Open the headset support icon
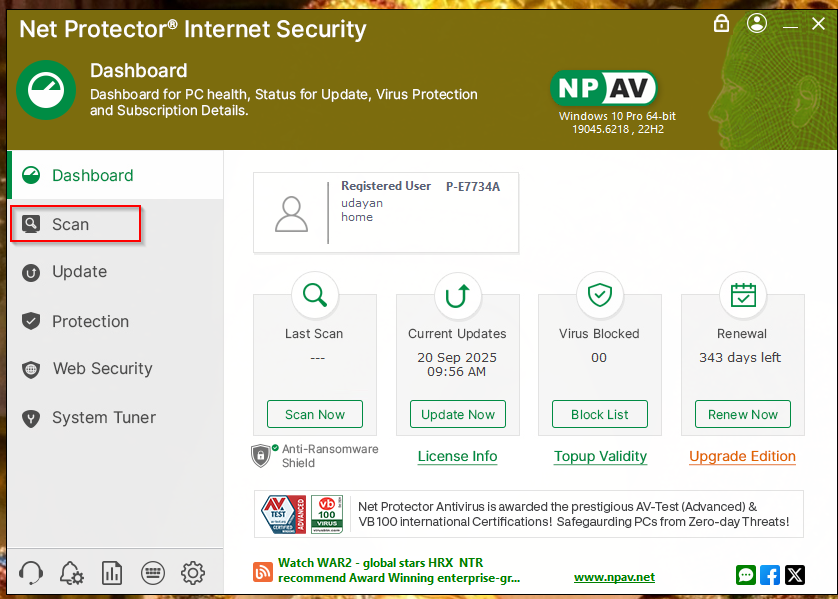This screenshot has height=599, width=838. (x=31, y=573)
